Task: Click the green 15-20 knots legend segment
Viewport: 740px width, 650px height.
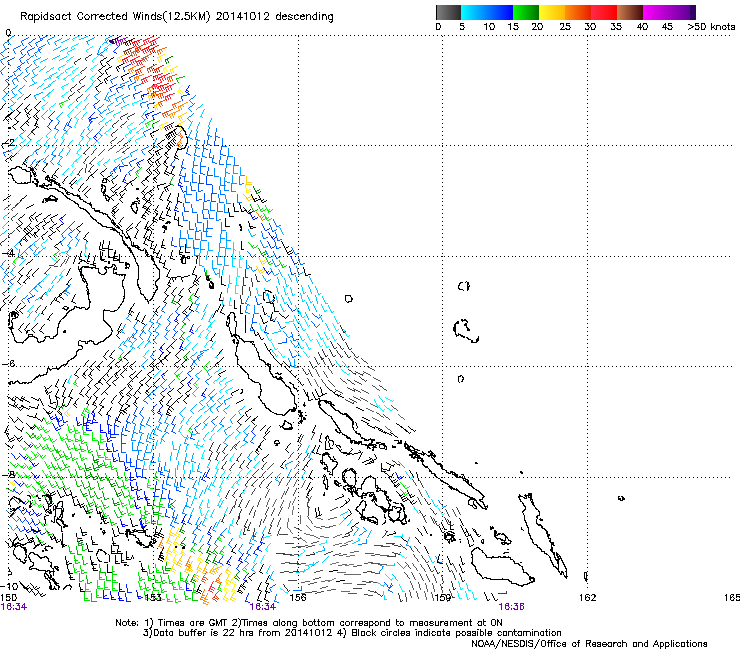Action: pyautogui.click(x=526, y=12)
